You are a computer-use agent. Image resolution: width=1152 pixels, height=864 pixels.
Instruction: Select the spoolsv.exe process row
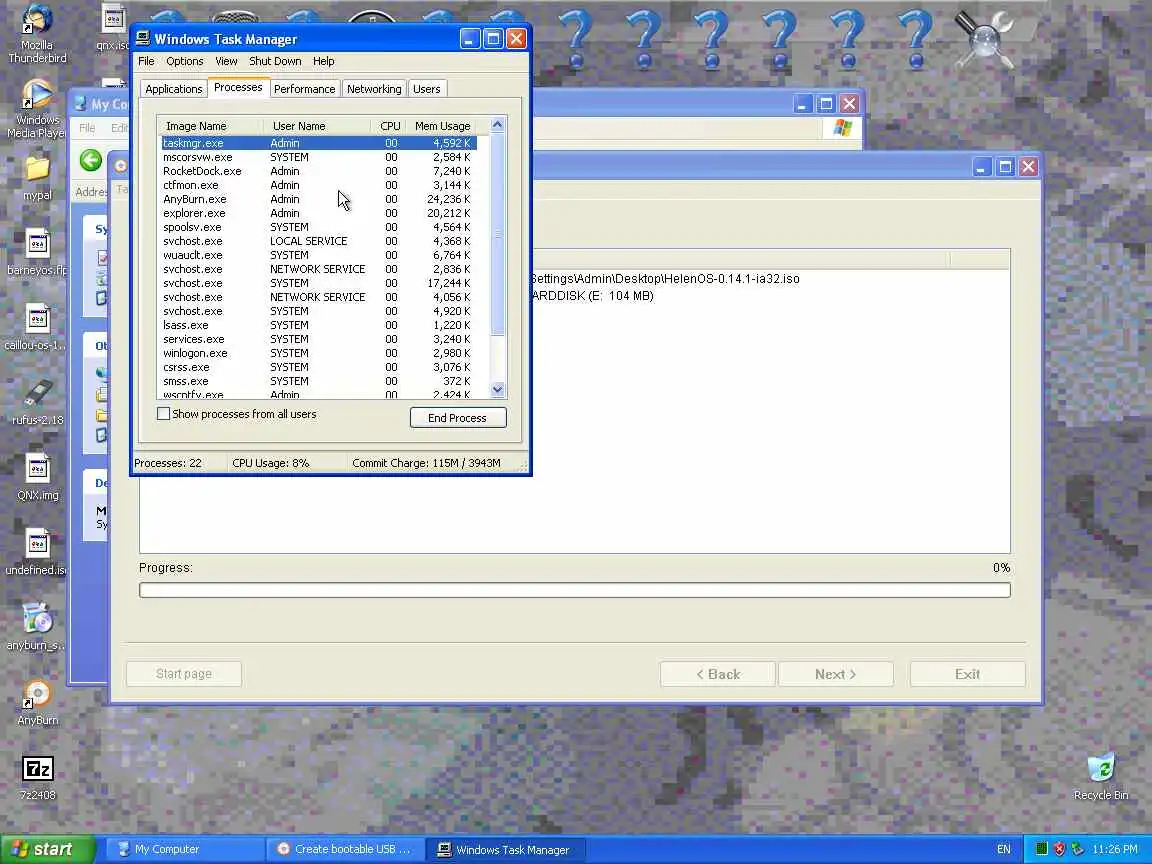(x=319, y=227)
